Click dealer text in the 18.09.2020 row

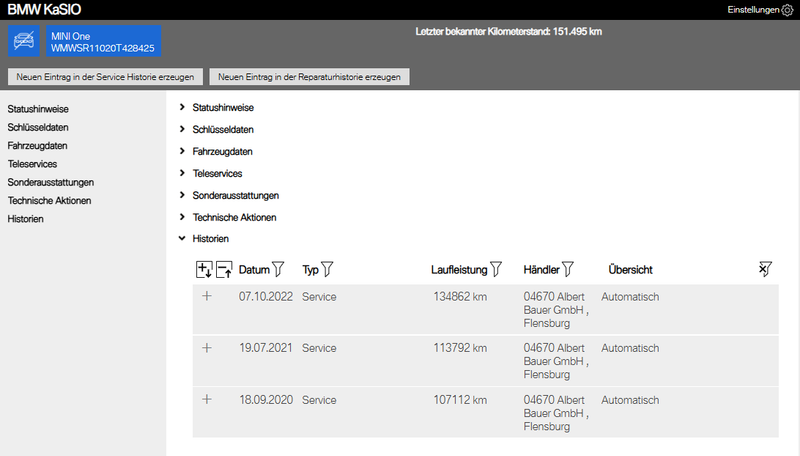(556, 413)
